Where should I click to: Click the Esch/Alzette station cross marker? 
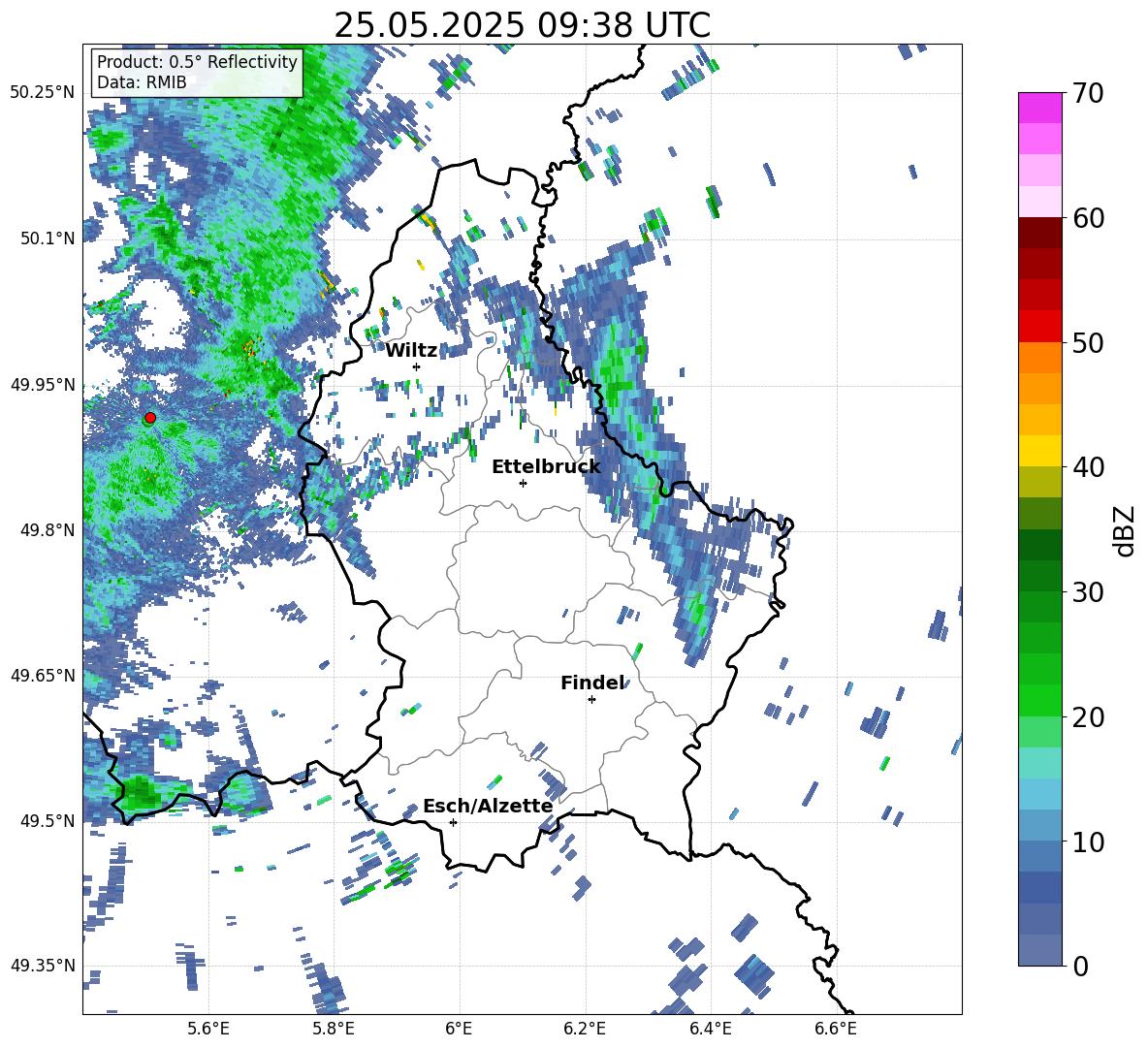coord(453,822)
